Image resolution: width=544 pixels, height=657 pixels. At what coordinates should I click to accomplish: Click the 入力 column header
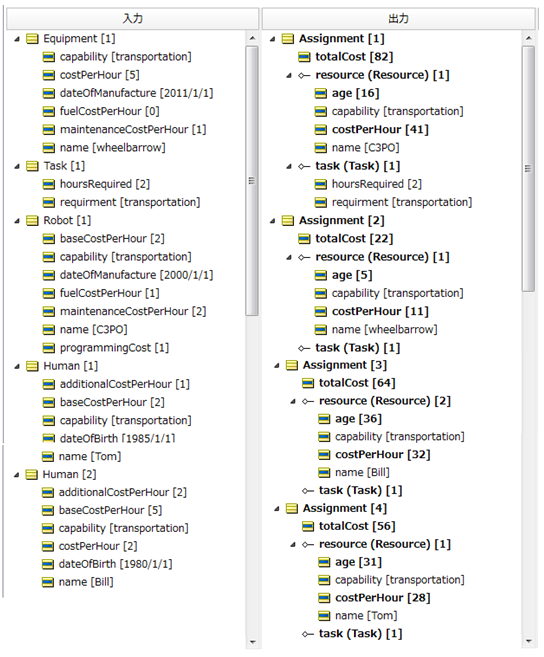click(x=132, y=18)
